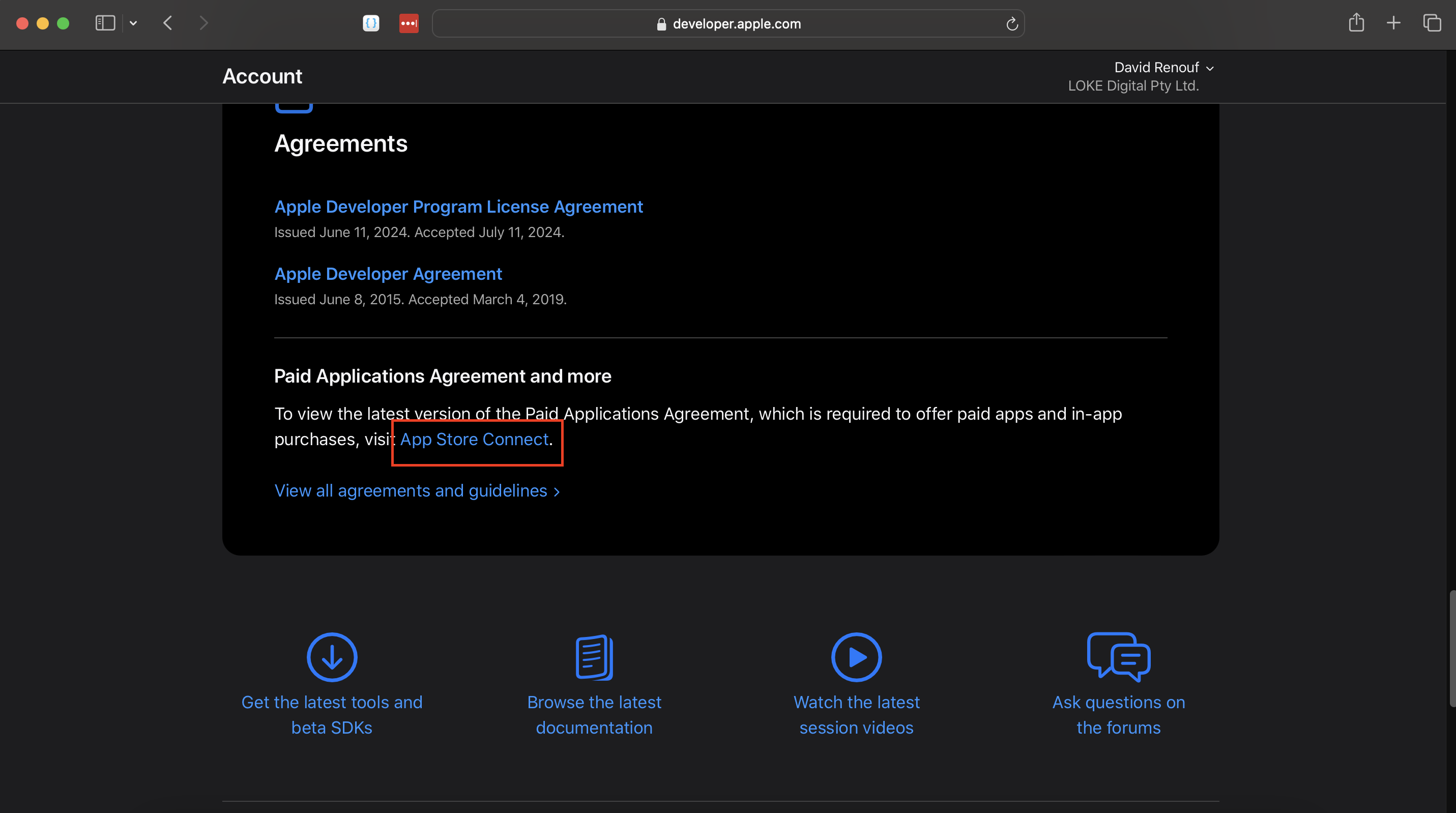
Task: Open the David Renouf account dropdown
Action: [1164, 67]
